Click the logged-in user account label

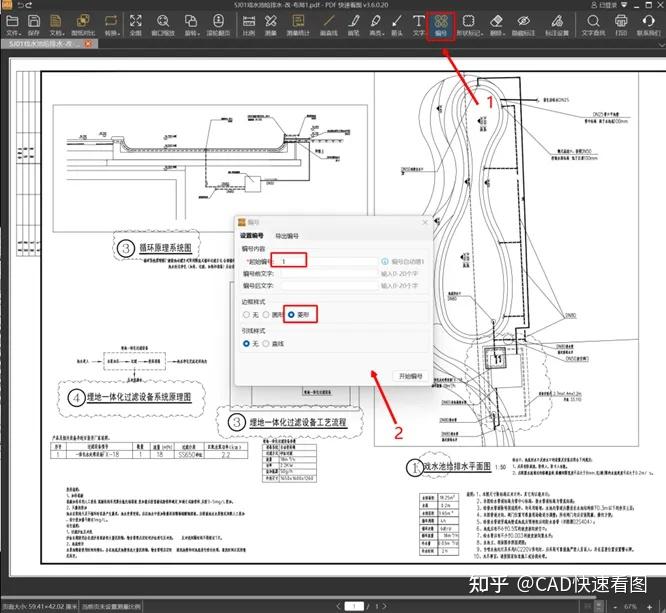(604, 5)
